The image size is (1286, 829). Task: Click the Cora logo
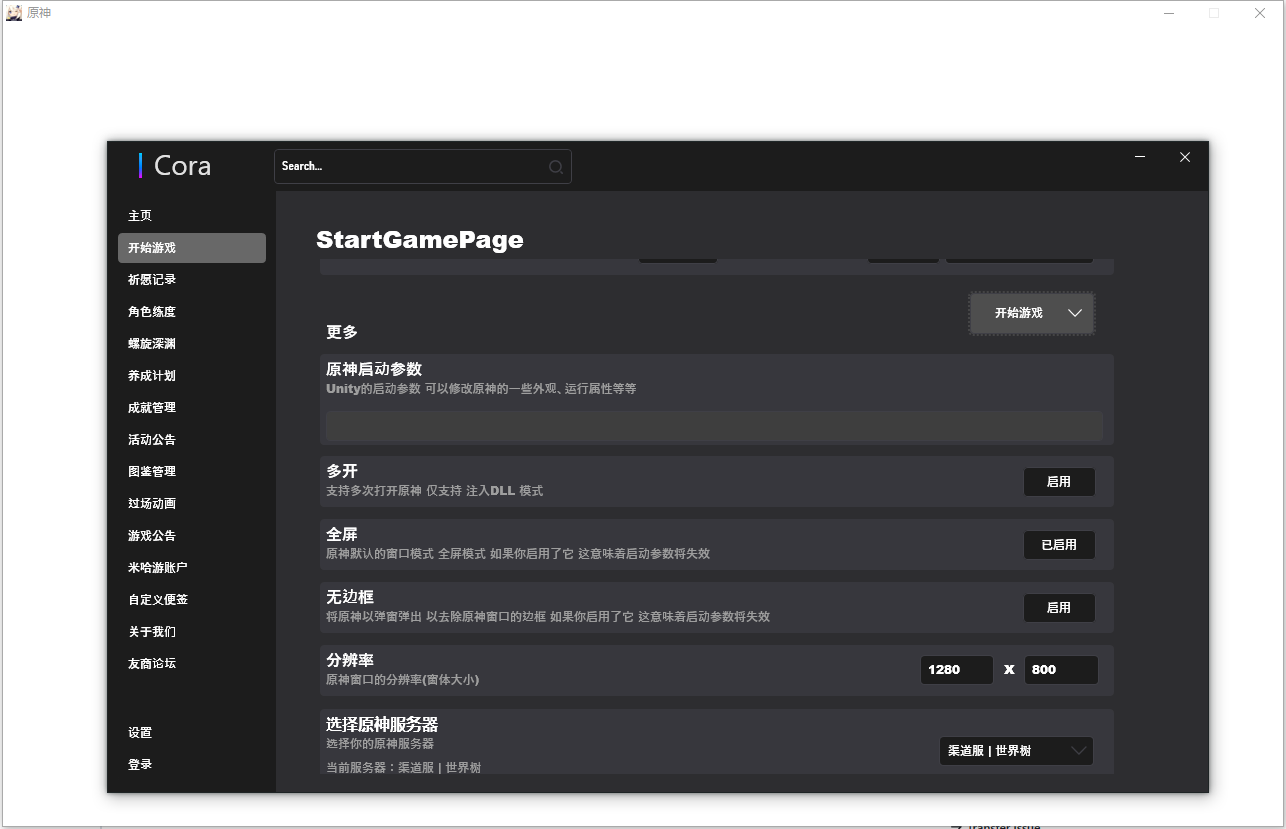coord(176,166)
